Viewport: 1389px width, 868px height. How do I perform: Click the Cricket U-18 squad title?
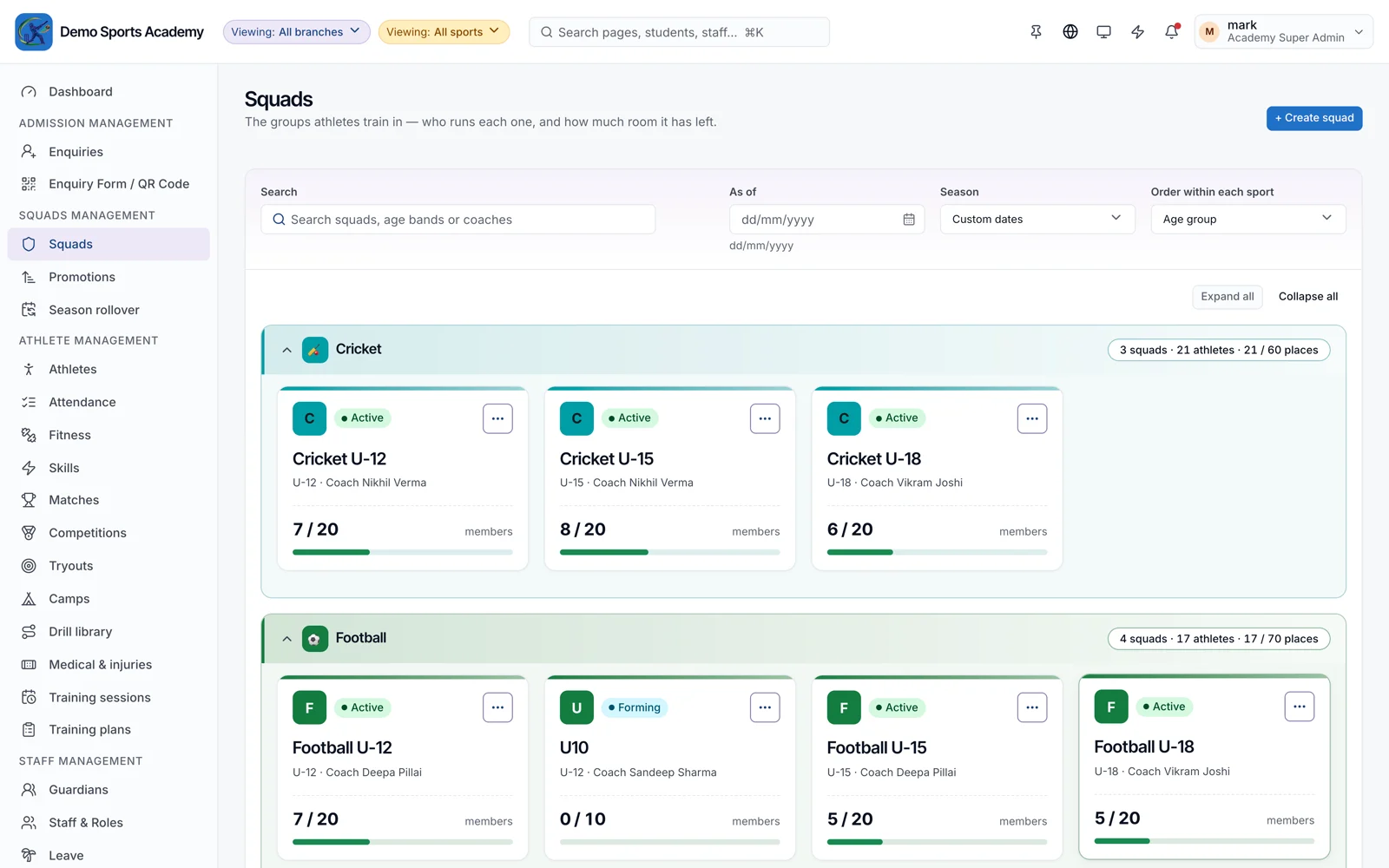tap(874, 459)
